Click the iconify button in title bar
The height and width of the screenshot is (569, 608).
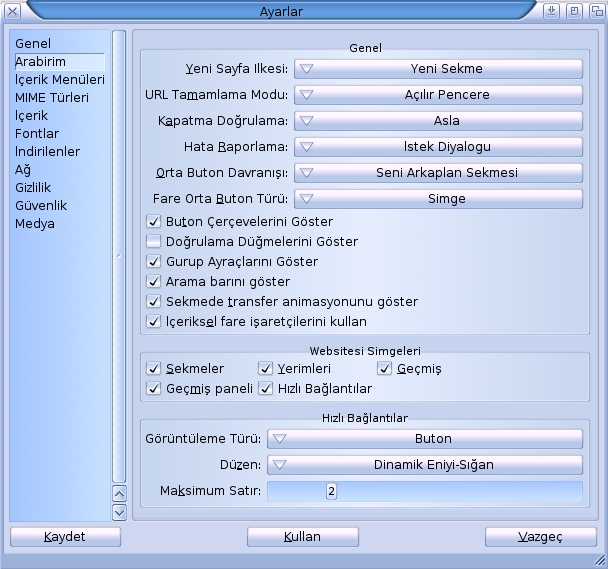(551, 11)
